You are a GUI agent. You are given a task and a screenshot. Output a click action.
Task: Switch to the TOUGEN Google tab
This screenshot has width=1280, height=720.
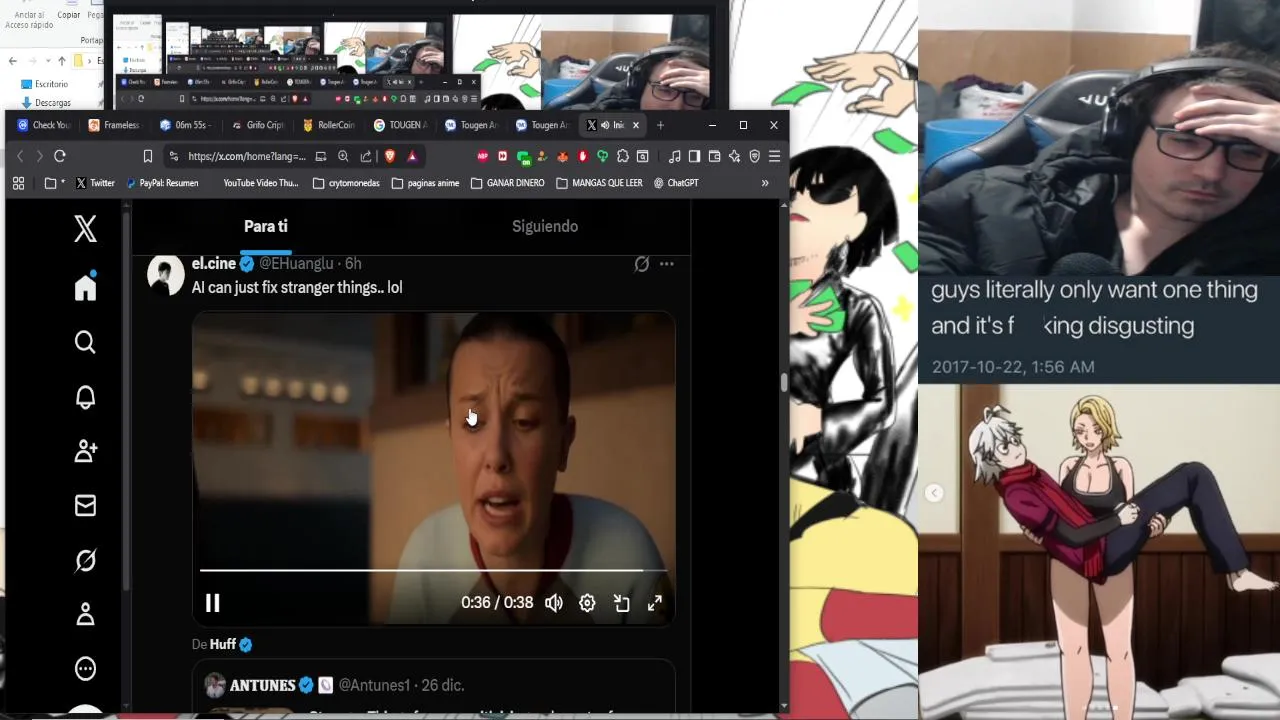400,125
